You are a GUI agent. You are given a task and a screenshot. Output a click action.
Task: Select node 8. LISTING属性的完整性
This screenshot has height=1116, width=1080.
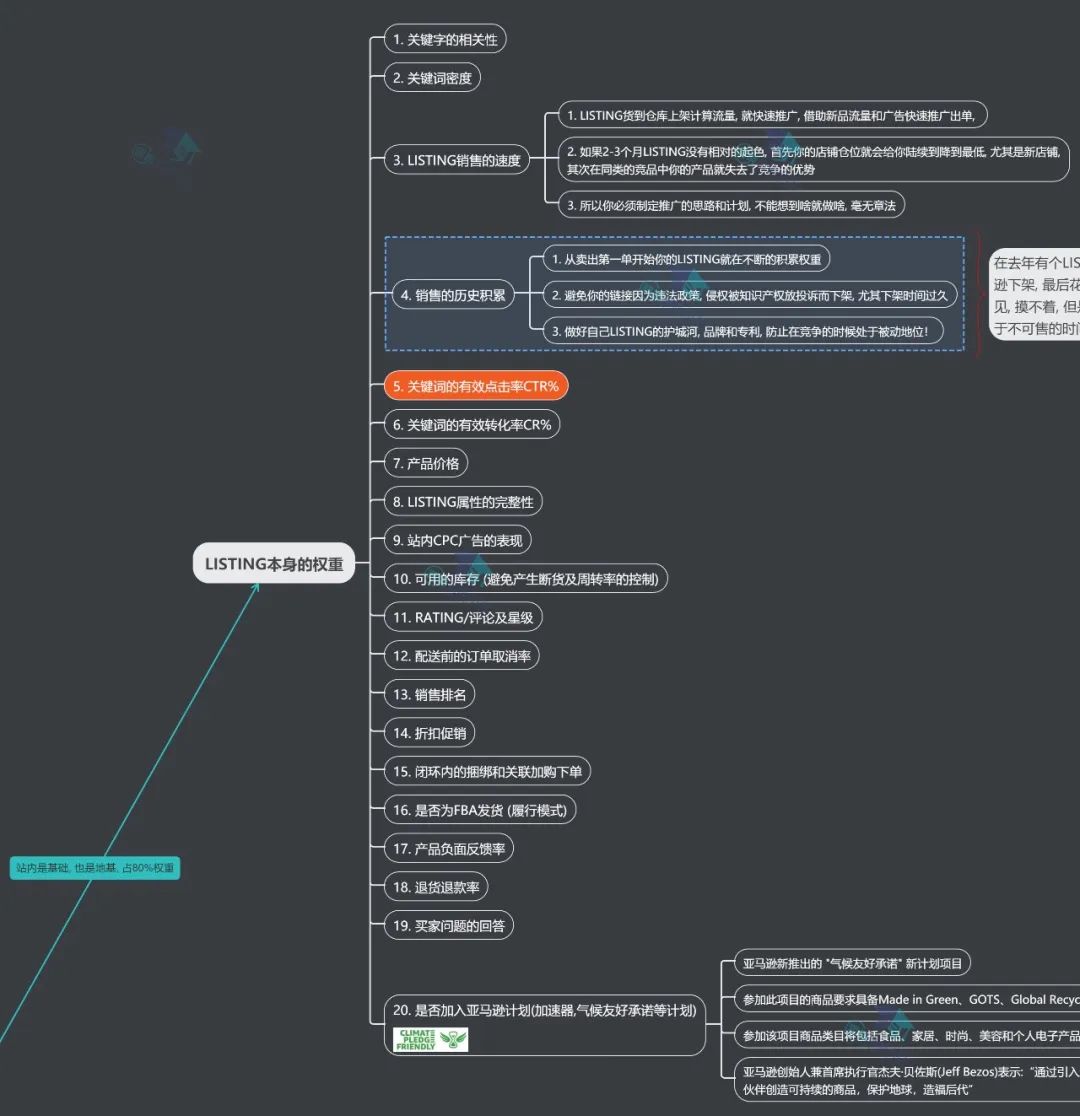(x=463, y=502)
